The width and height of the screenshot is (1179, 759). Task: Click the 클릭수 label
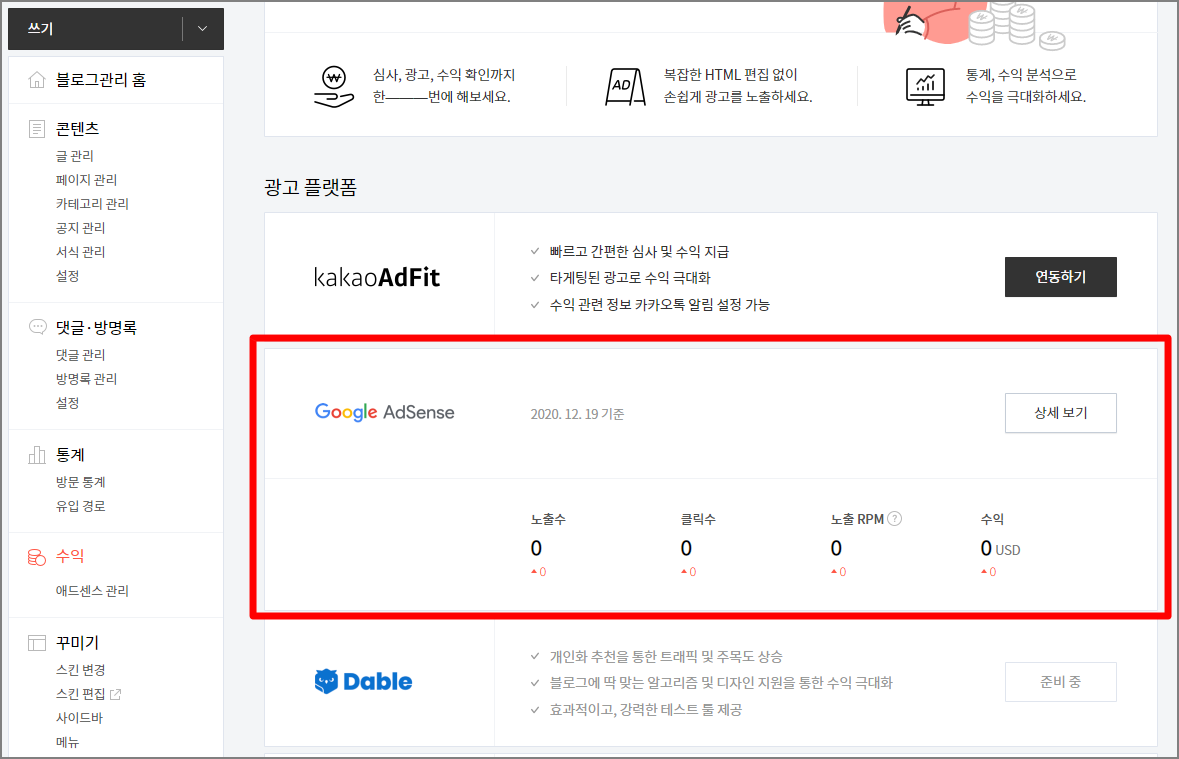click(698, 519)
